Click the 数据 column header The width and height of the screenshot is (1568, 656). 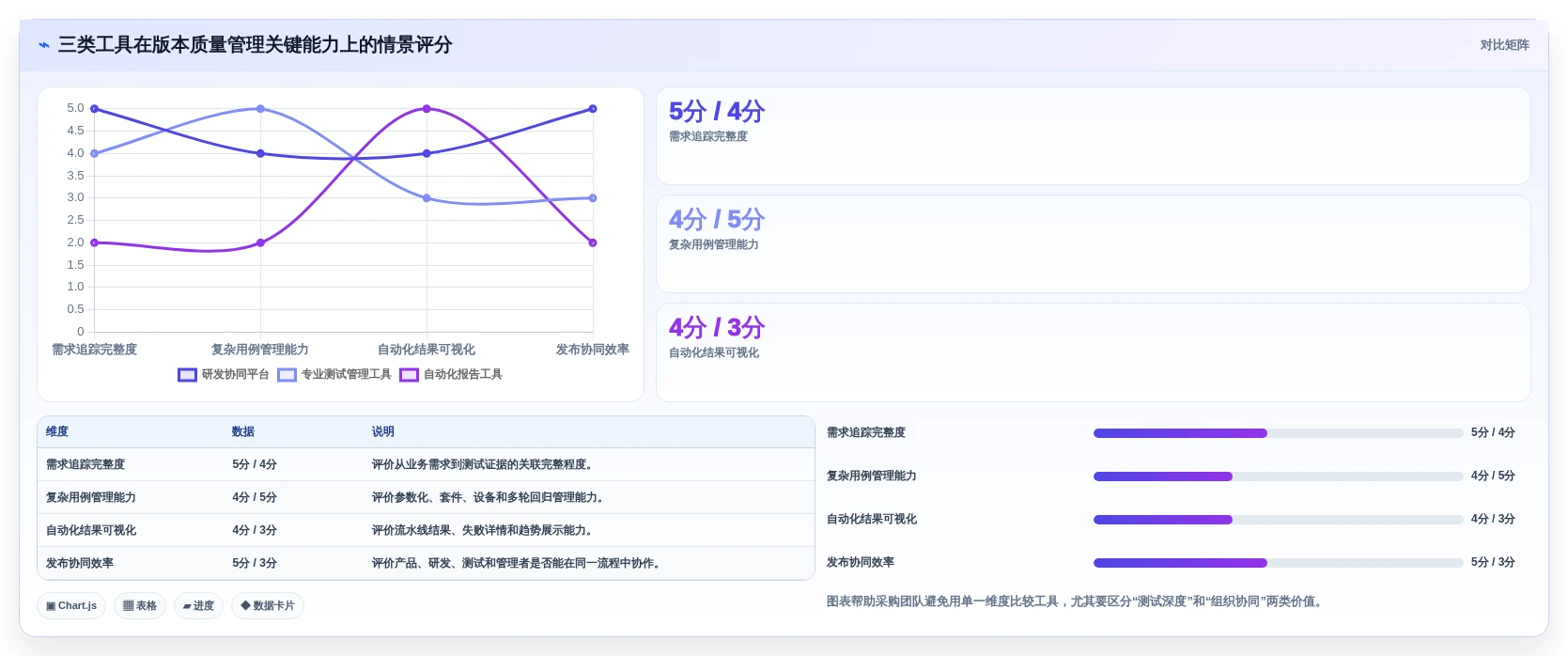click(243, 432)
